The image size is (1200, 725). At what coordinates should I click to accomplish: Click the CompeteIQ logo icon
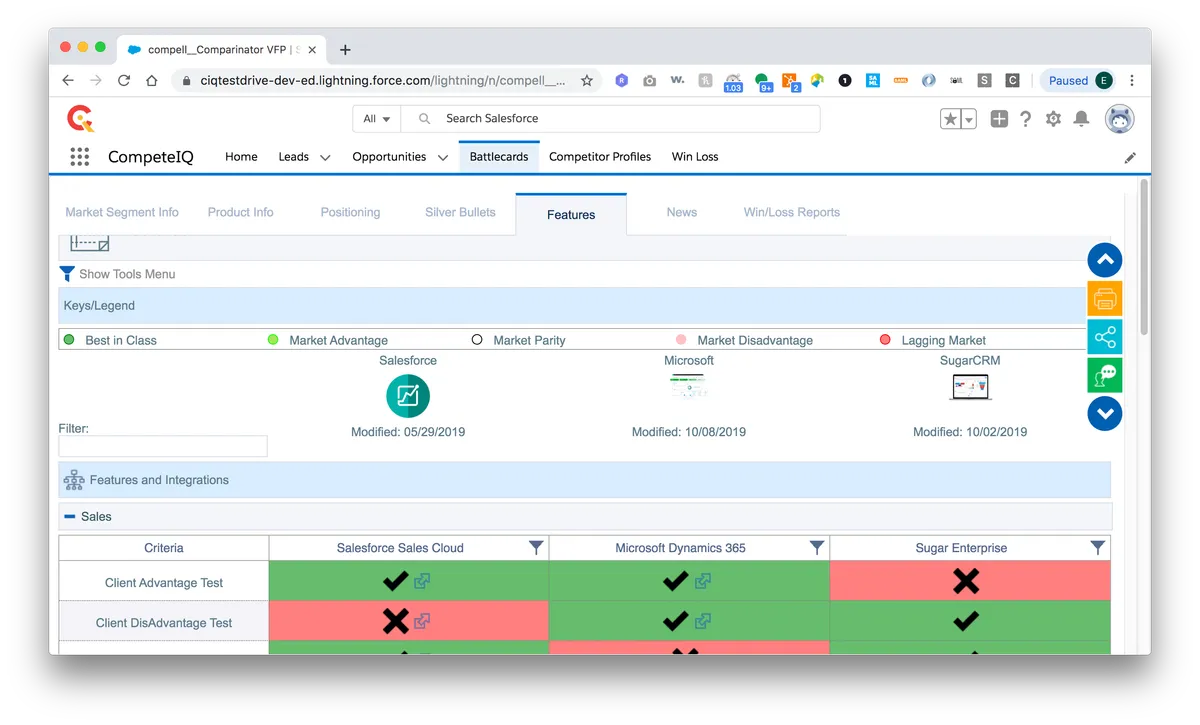click(81, 119)
